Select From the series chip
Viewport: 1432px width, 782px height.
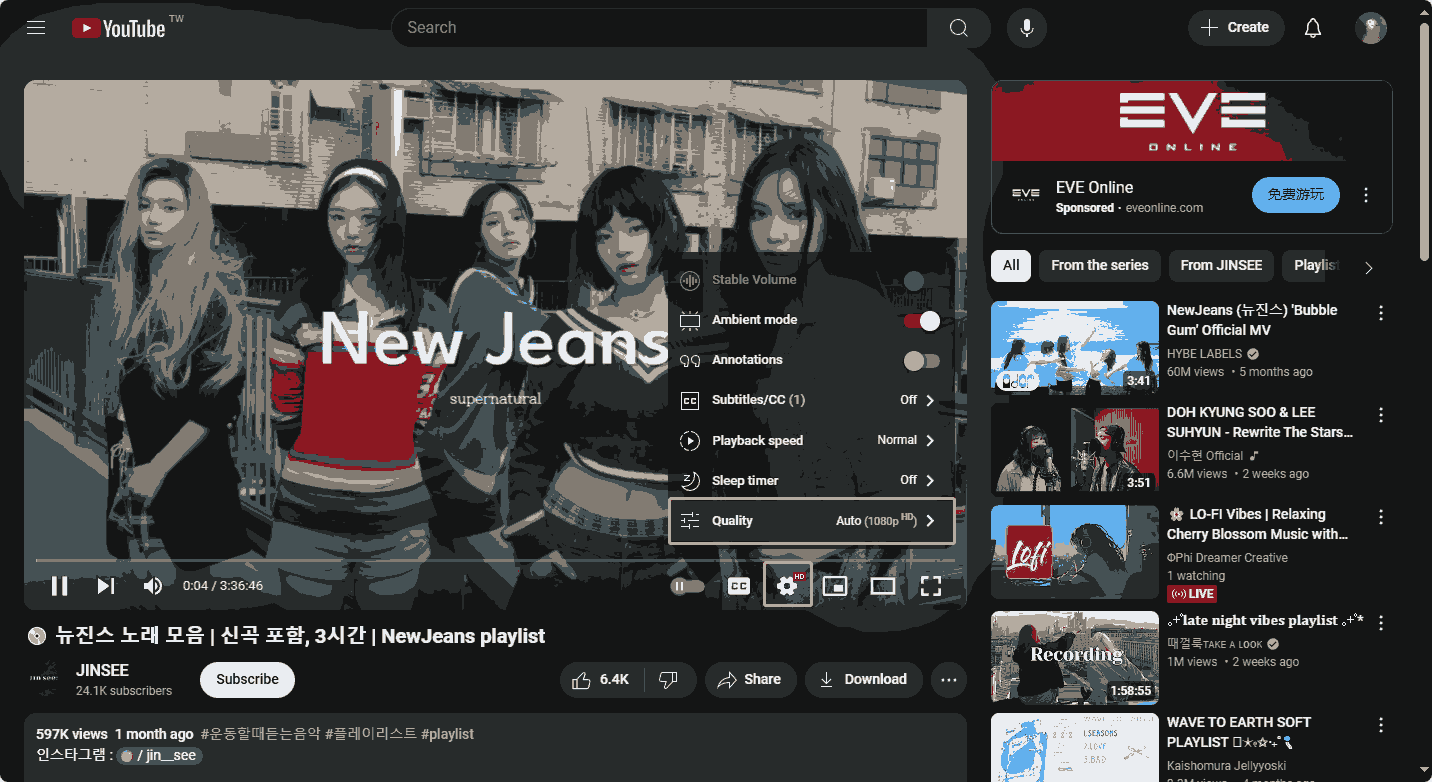tap(1099, 266)
